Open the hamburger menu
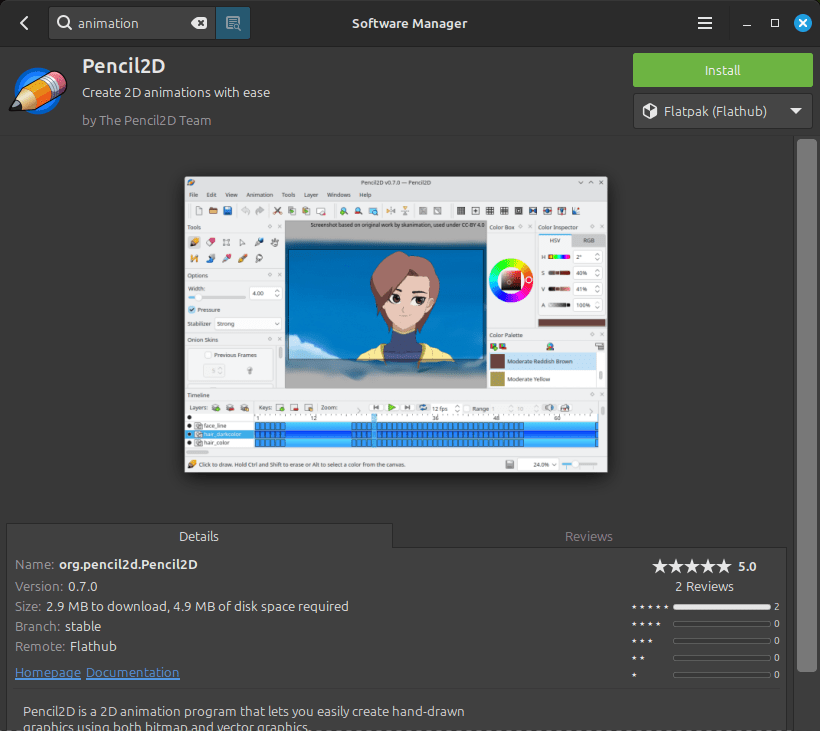Image resolution: width=820 pixels, height=731 pixels. pyautogui.click(x=704, y=23)
